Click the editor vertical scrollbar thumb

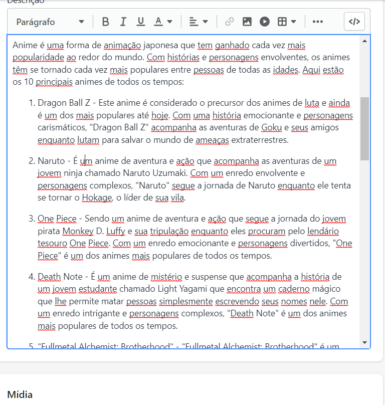point(365,128)
